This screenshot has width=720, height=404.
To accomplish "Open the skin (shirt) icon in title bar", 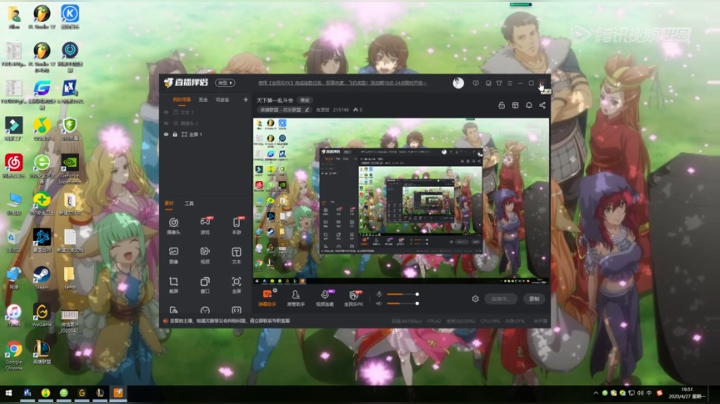I will point(499,83).
